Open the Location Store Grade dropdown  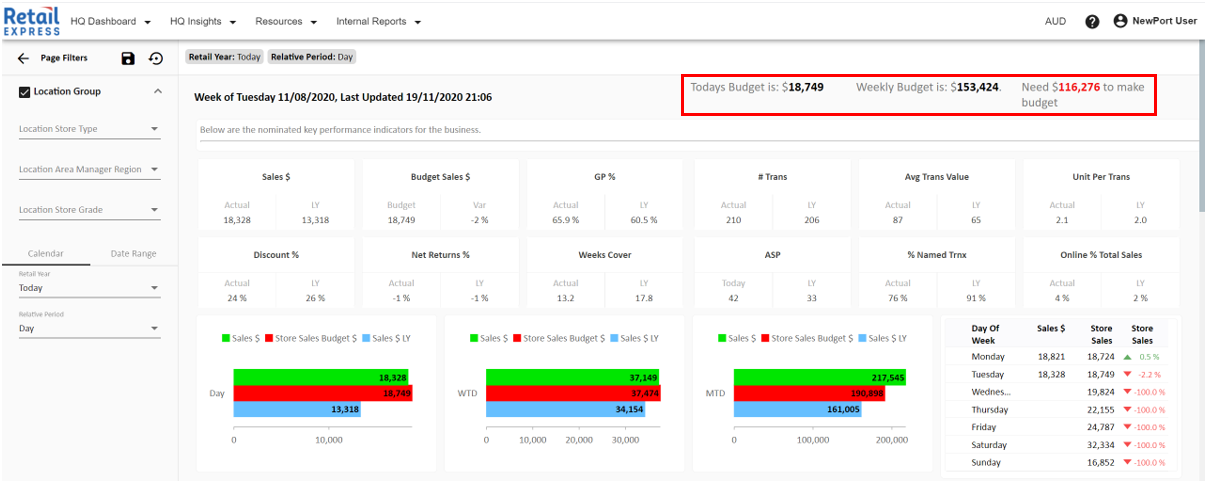89,210
